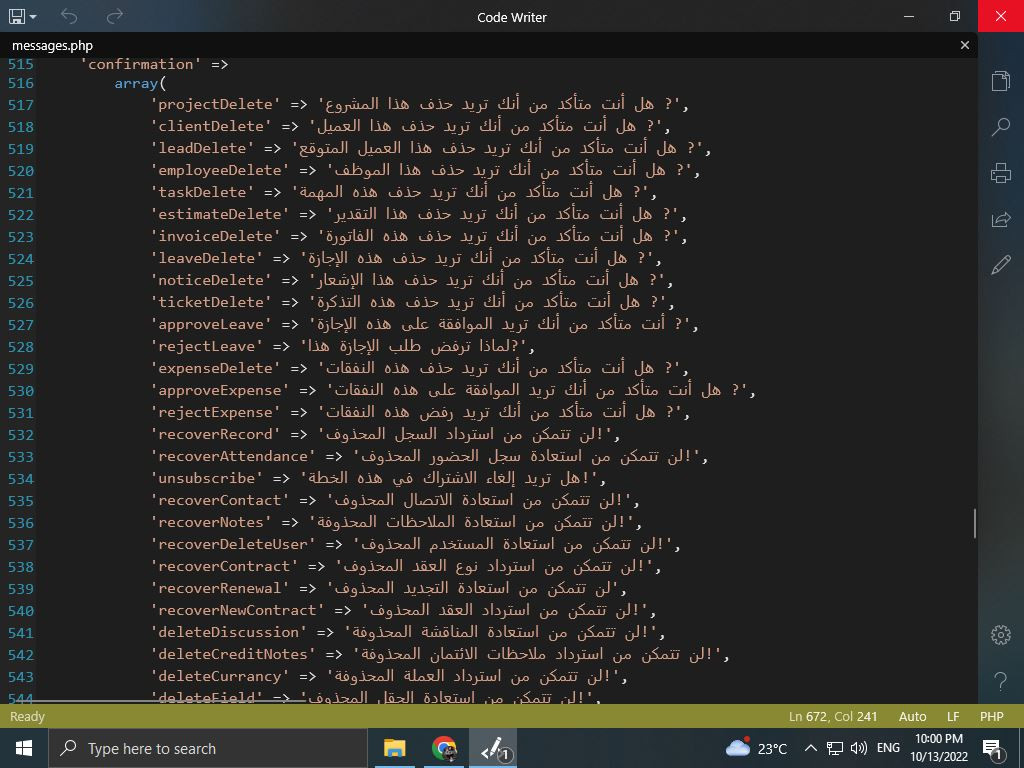Click the Ln 672, Col 241 indicator

point(833,716)
